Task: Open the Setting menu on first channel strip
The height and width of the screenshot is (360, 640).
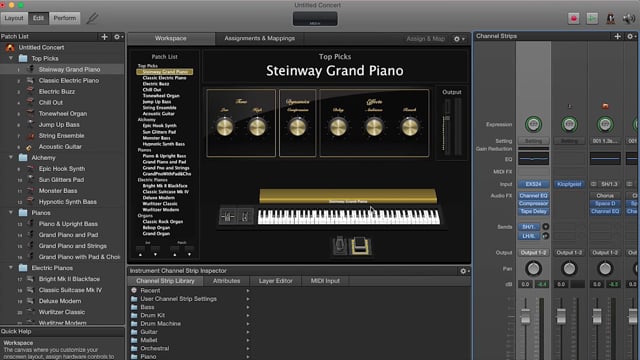Action: [533, 141]
